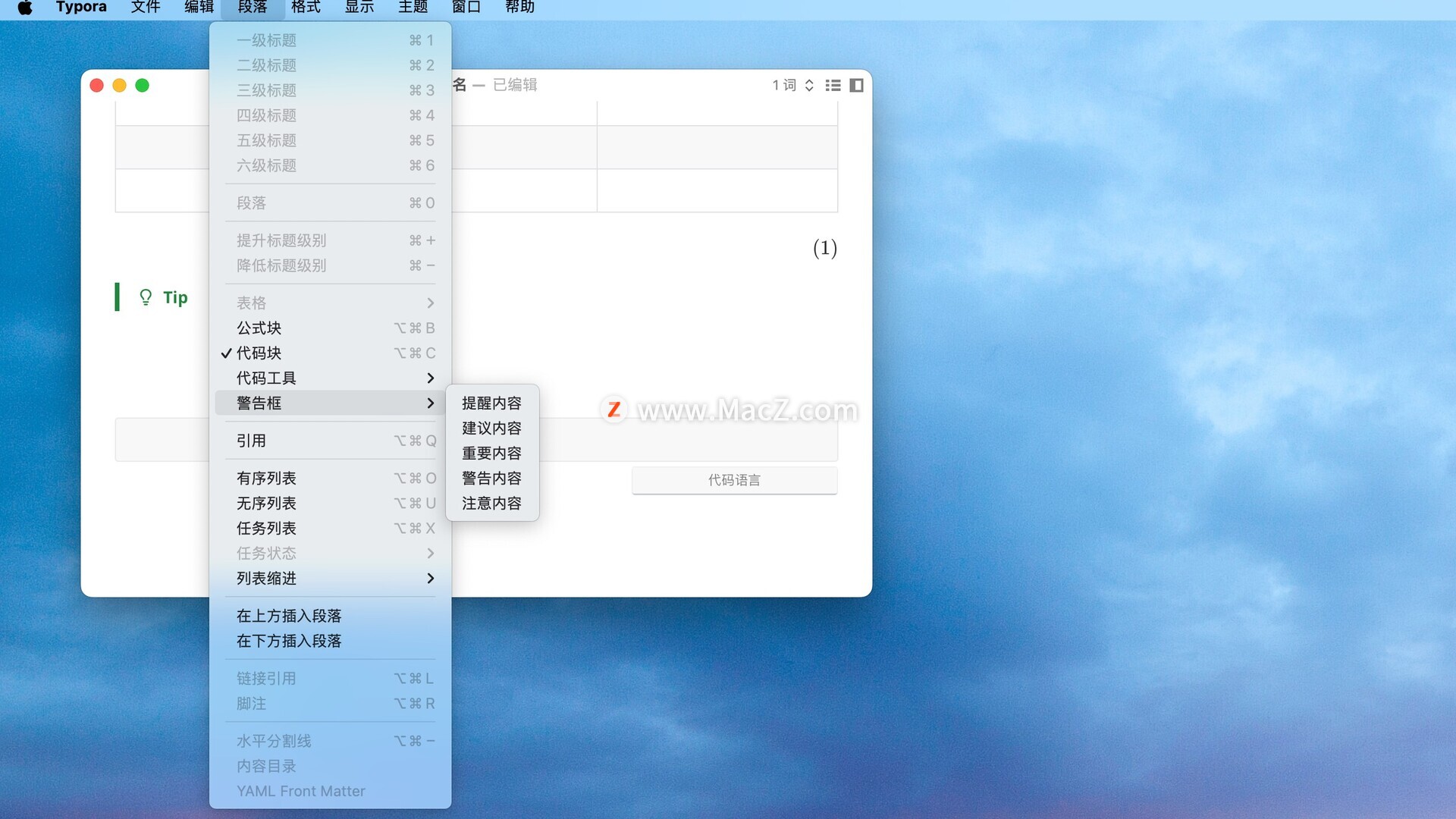Click the word count stepper arrows
Viewport: 1456px width, 819px height.
coord(809,85)
